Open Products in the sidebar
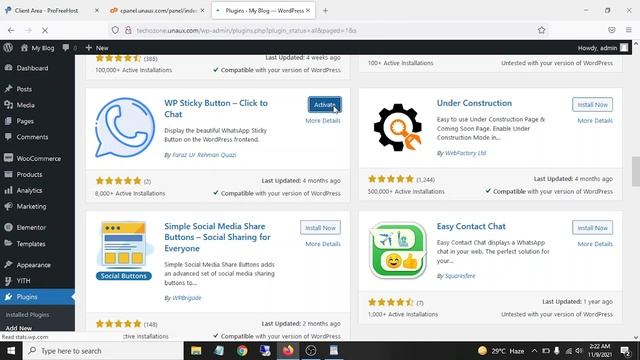This screenshot has width=640, height=360. pyautogui.click(x=29, y=174)
